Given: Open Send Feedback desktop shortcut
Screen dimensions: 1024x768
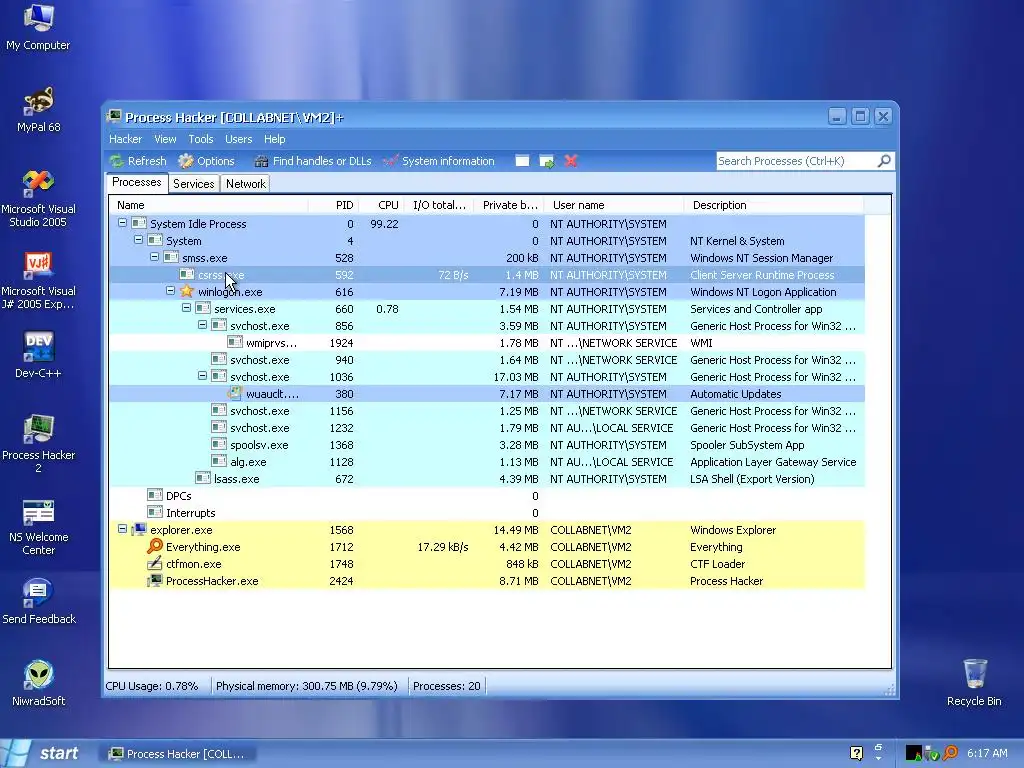Looking at the screenshot, I should 38,601.
